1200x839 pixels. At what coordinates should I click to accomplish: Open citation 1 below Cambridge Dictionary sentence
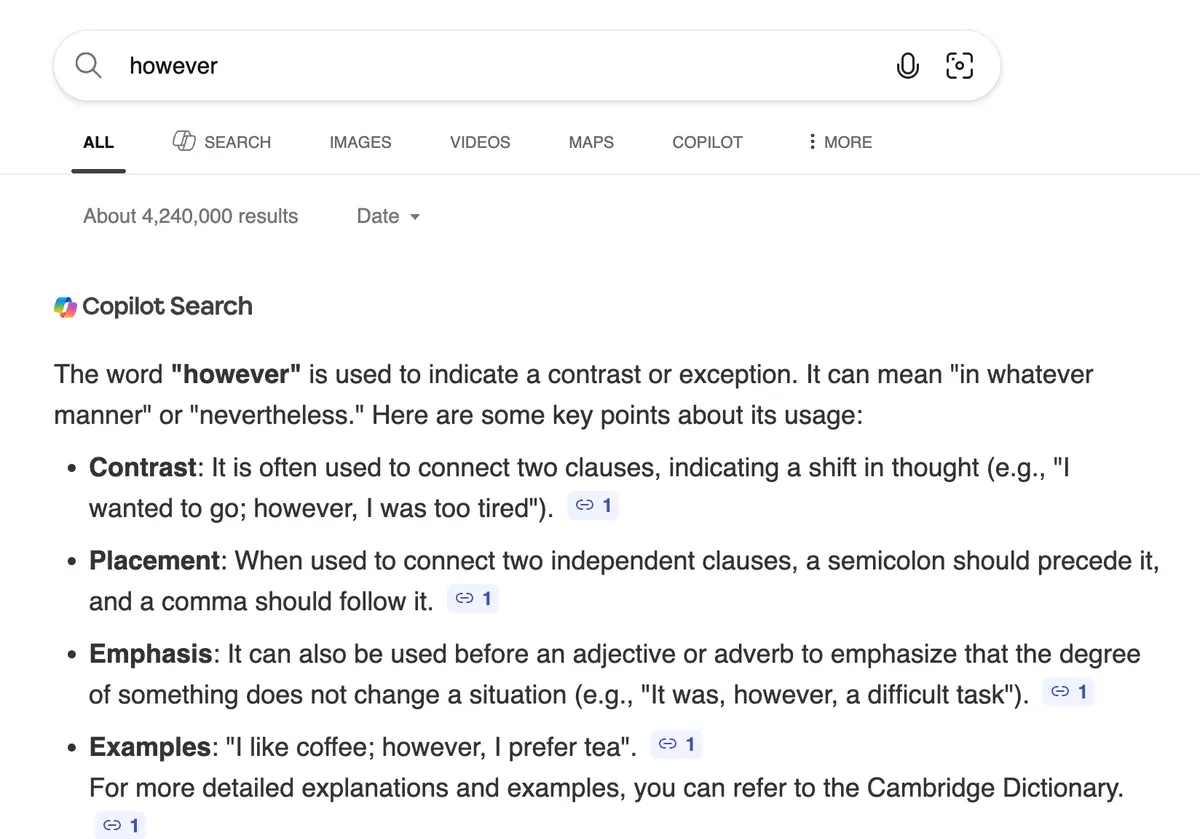(121, 826)
